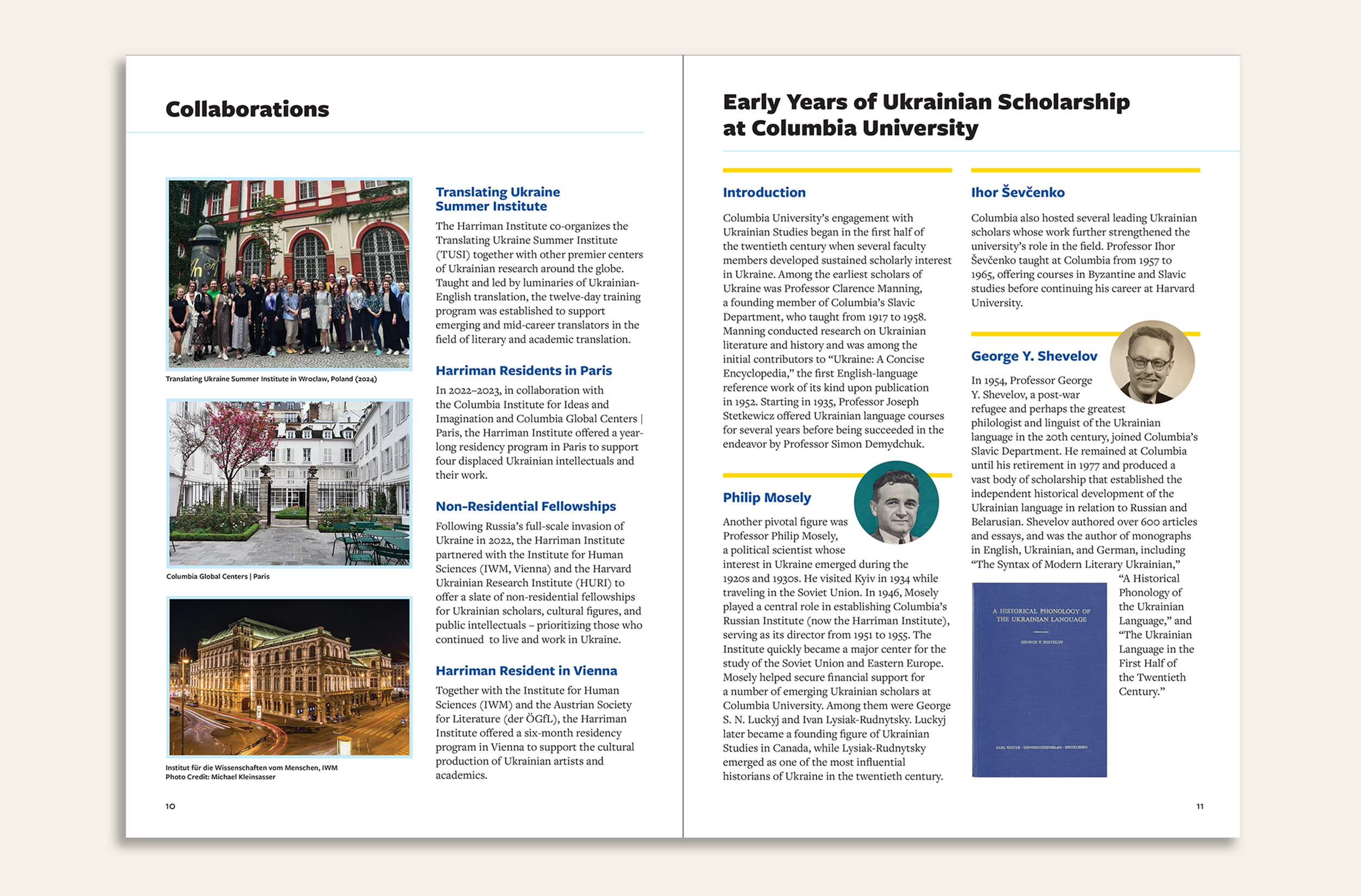Click the Non-Residential Fellowships heading
This screenshot has height=896, width=1361.
[525, 506]
